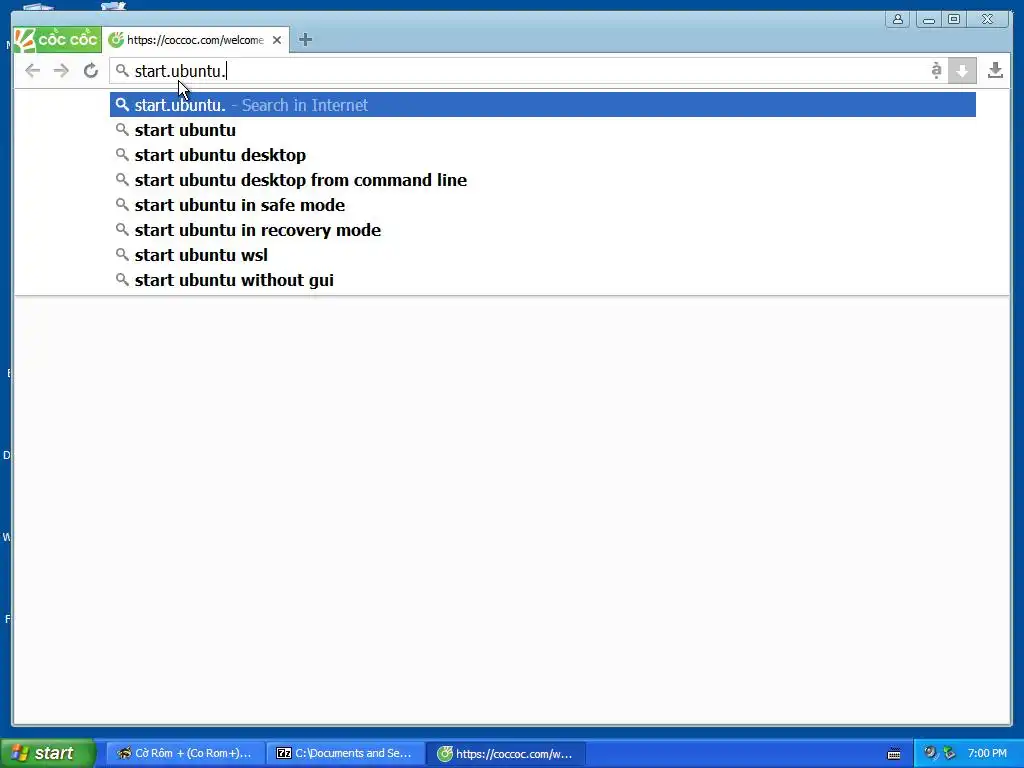Select the 'start ubuntu' suggestion
1024x768 pixels.
(543, 130)
